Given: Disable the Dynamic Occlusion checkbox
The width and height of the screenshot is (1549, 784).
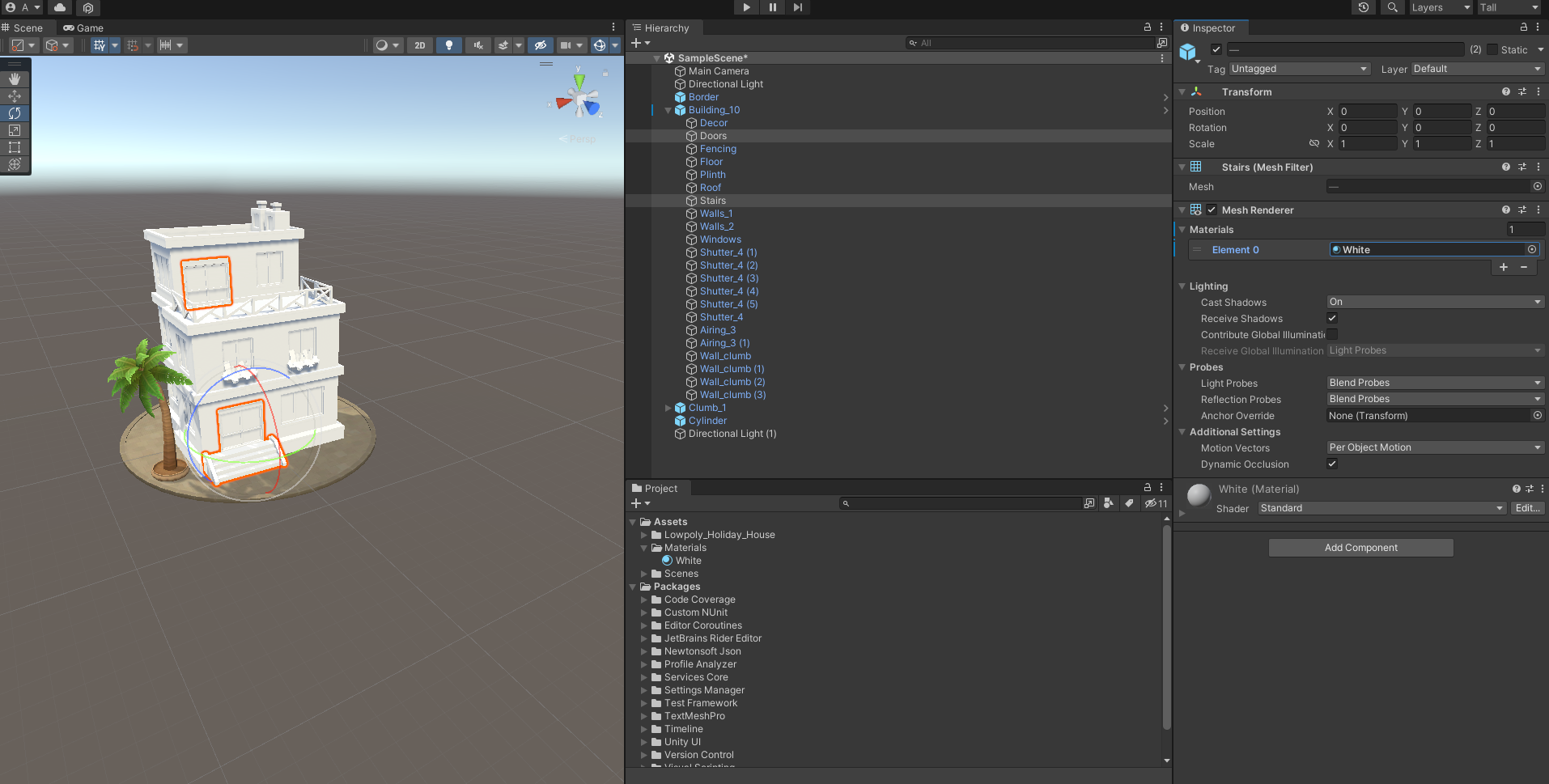Looking at the screenshot, I should [x=1332, y=464].
